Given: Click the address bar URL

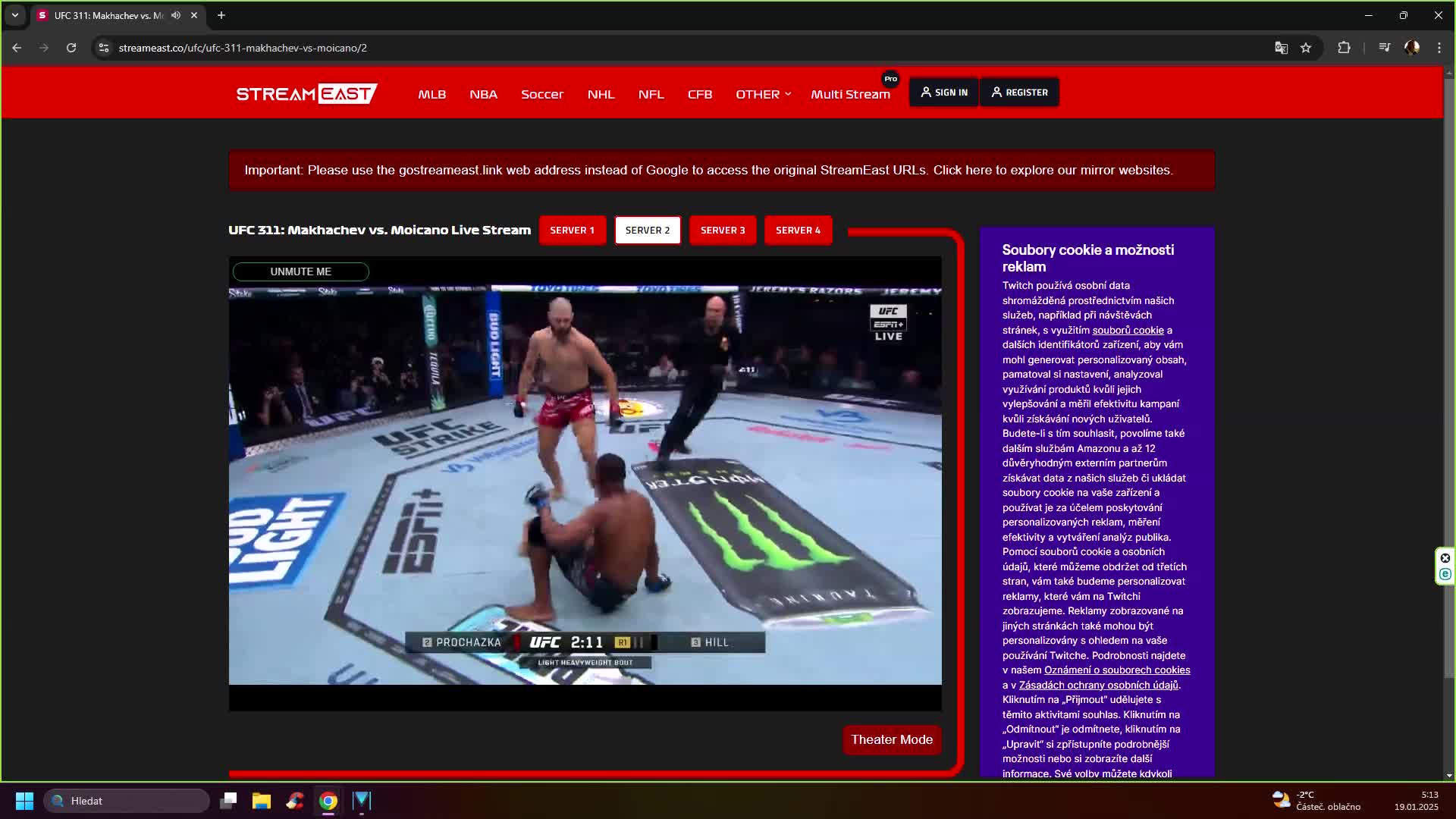Looking at the screenshot, I should [x=243, y=48].
